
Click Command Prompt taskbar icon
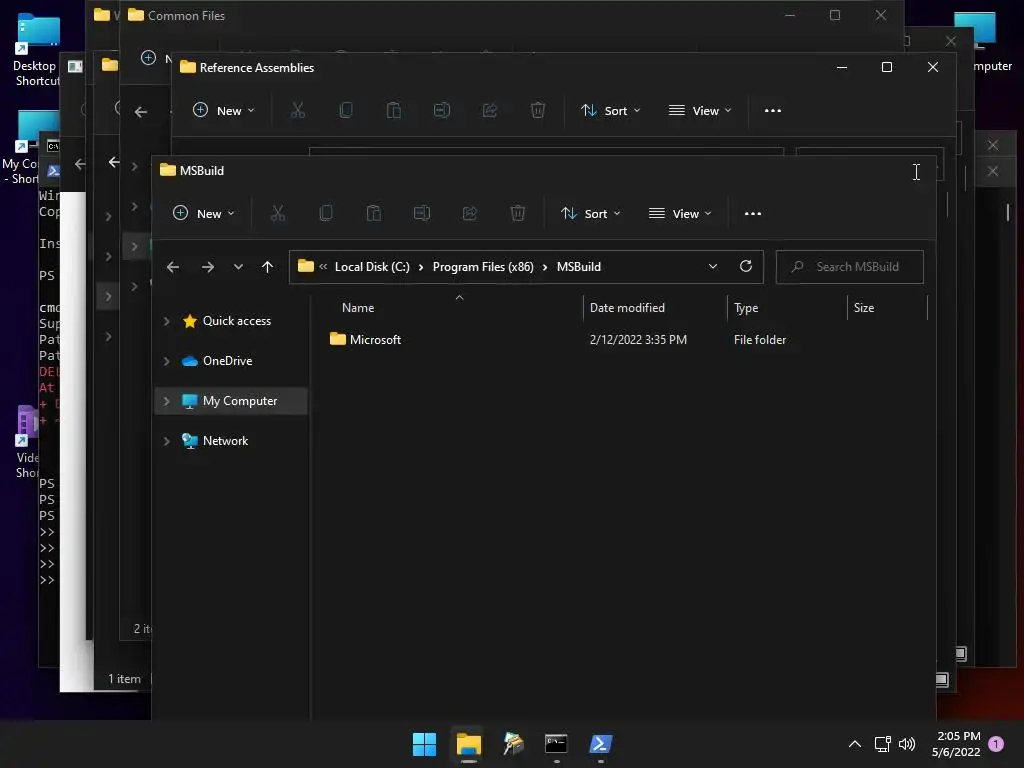click(x=556, y=744)
